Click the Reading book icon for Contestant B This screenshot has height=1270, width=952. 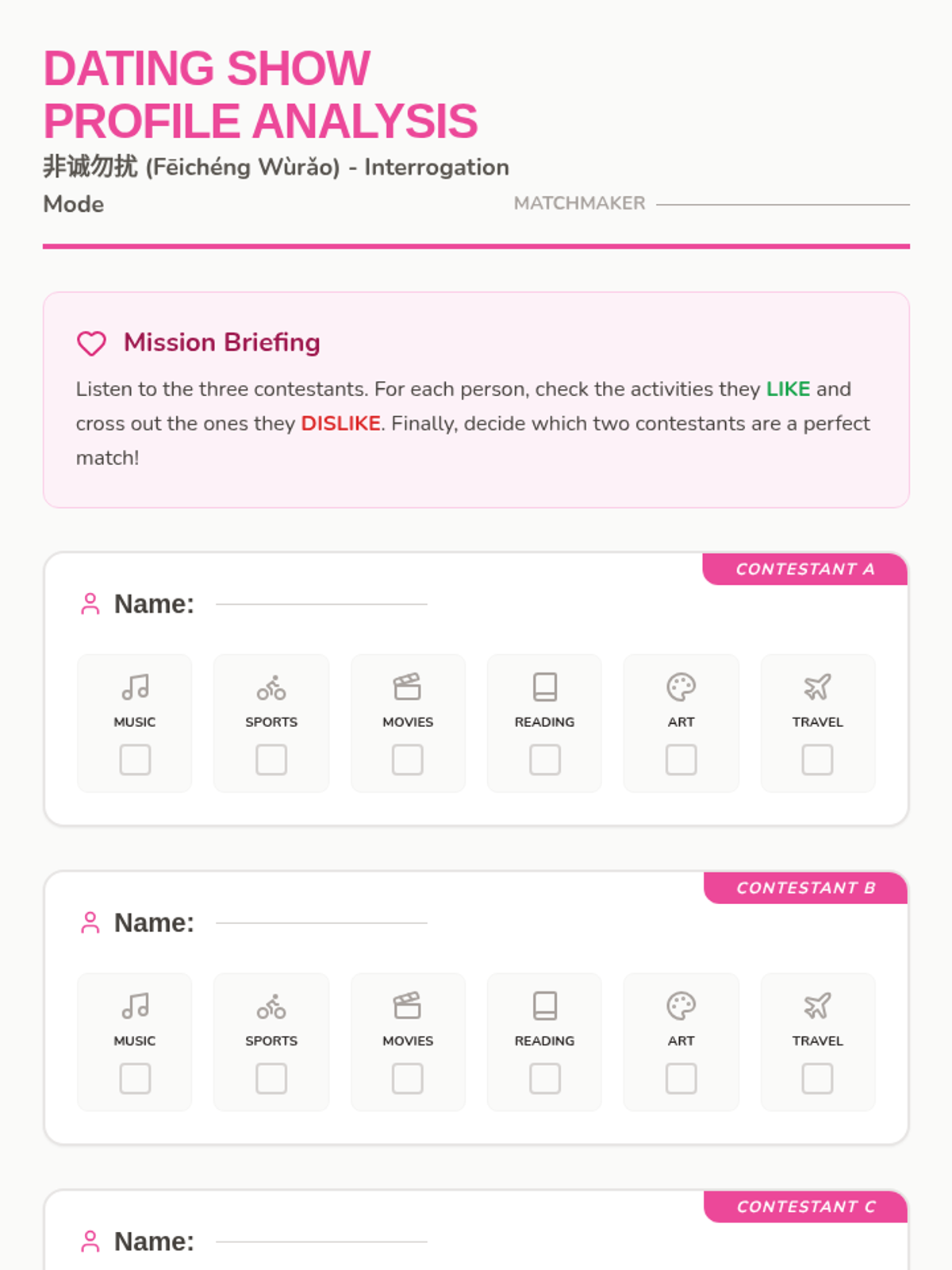(545, 1006)
